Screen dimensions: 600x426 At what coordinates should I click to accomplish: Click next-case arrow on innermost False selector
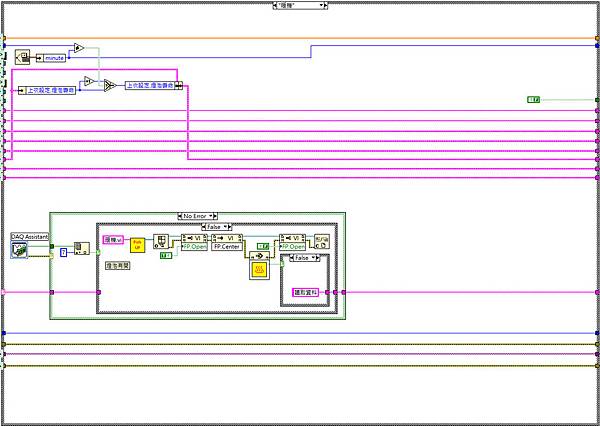click(318, 258)
